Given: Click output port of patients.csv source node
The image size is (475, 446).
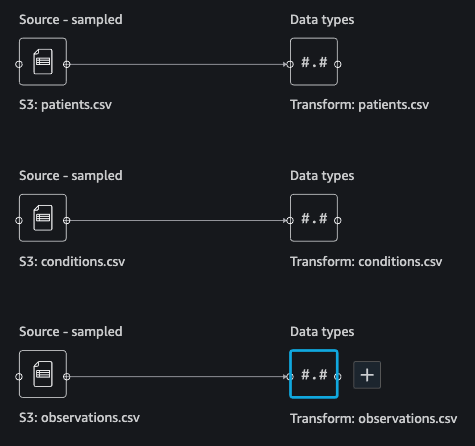Looking at the screenshot, I should click(67, 64).
